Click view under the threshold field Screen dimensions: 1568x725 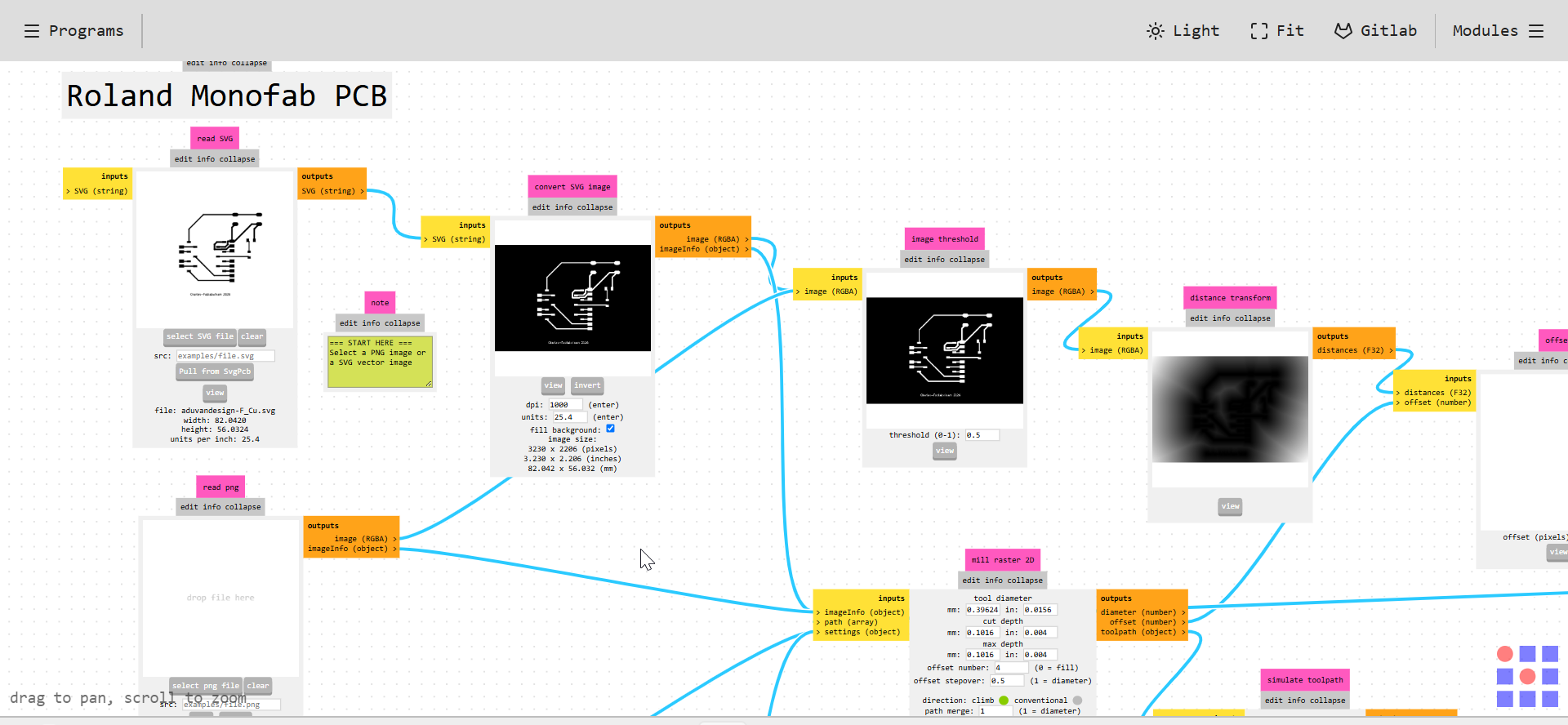[945, 451]
